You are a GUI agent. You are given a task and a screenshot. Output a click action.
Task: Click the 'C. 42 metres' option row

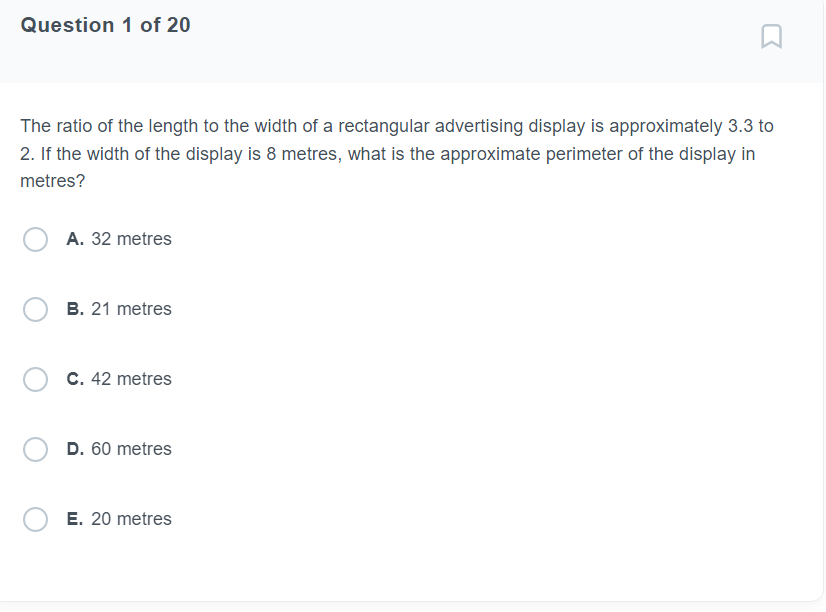click(119, 379)
